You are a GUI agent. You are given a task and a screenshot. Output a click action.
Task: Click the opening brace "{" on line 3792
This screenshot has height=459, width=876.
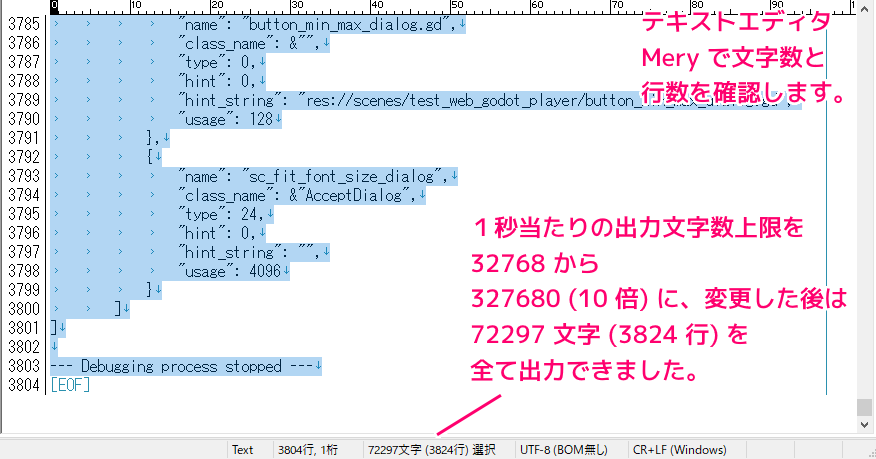pos(150,157)
